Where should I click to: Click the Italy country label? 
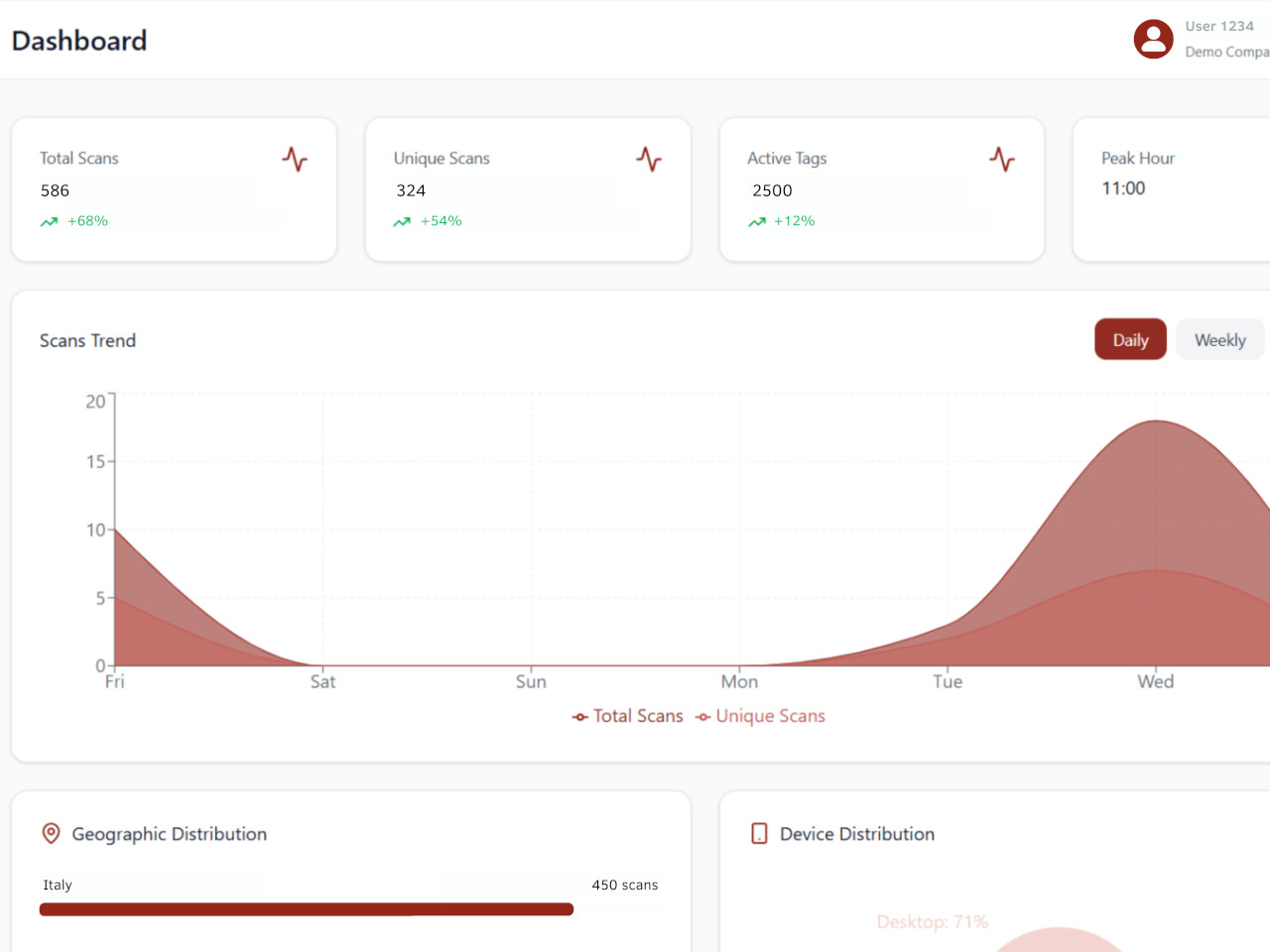coord(58,885)
